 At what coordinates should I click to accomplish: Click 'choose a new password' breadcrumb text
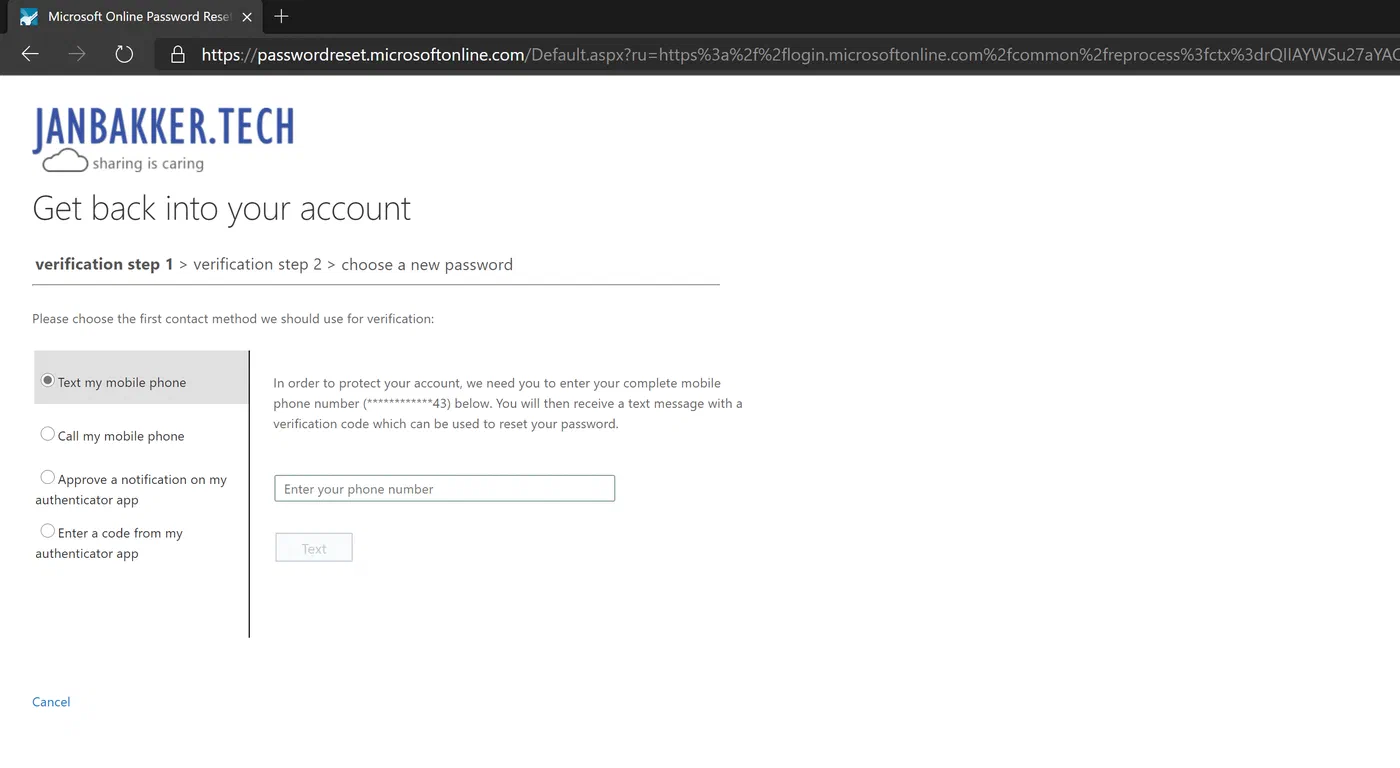click(427, 264)
